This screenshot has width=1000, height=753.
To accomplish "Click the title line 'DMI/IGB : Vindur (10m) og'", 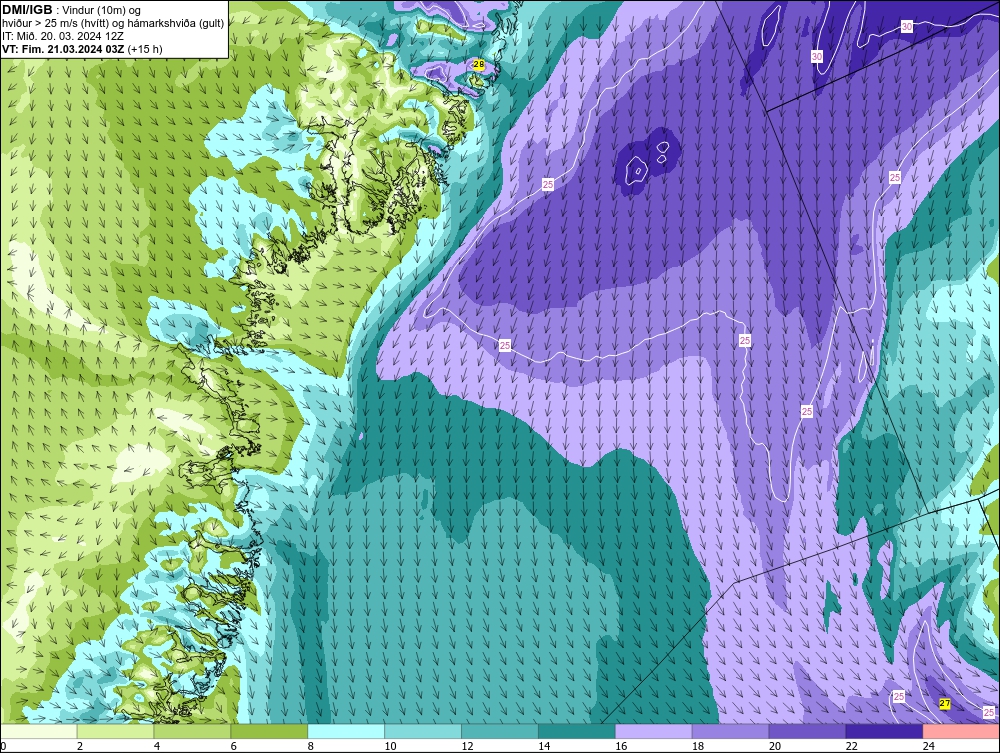I will (72, 10).
